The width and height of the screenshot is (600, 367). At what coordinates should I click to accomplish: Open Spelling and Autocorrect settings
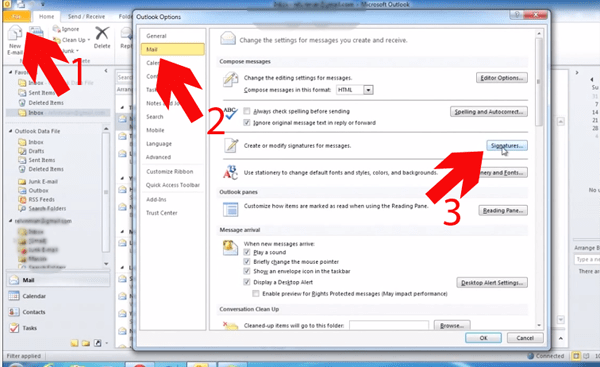coord(489,112)
